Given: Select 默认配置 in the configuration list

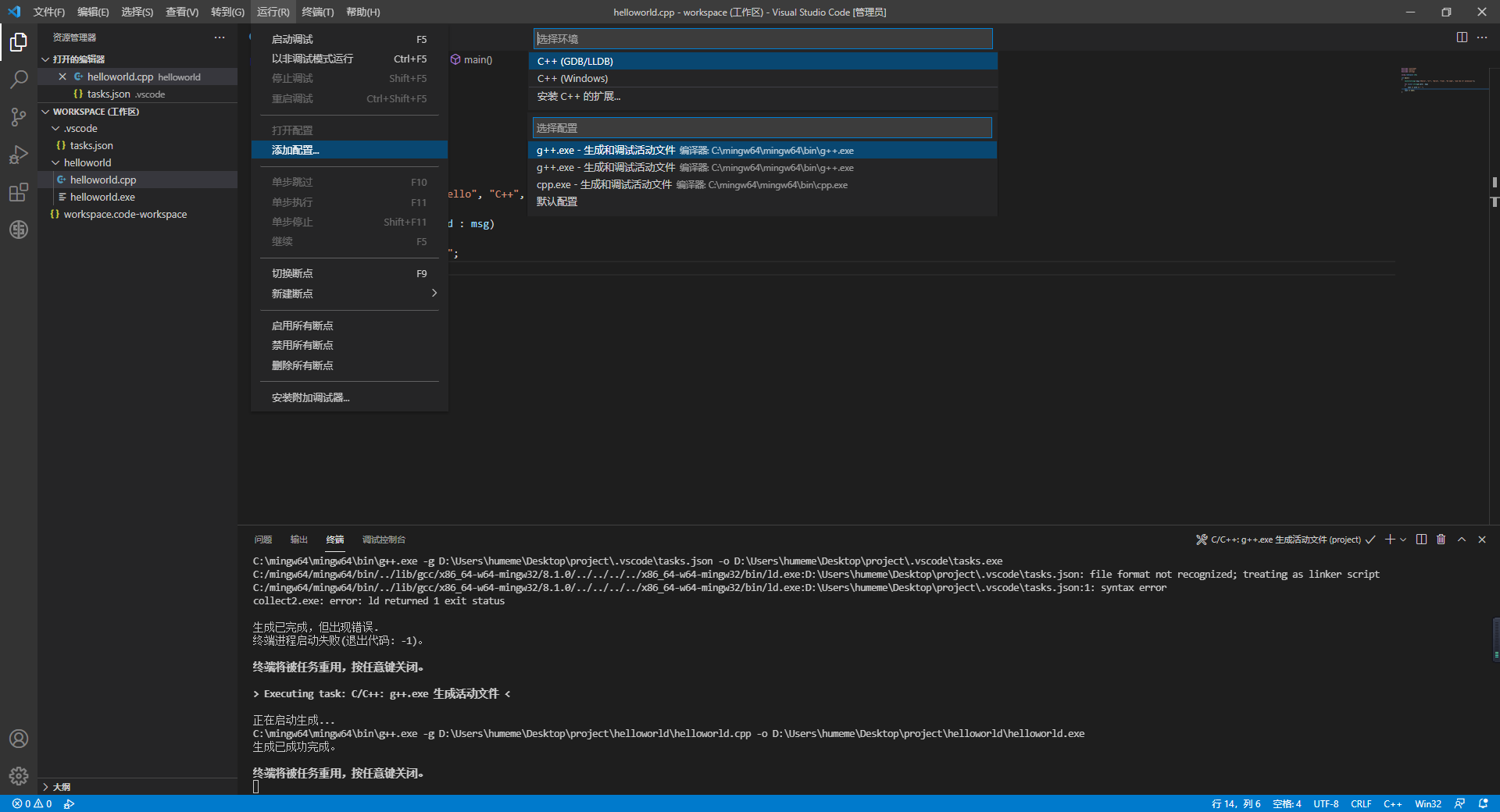Looking at the screenshot, I should click(762, 201).
